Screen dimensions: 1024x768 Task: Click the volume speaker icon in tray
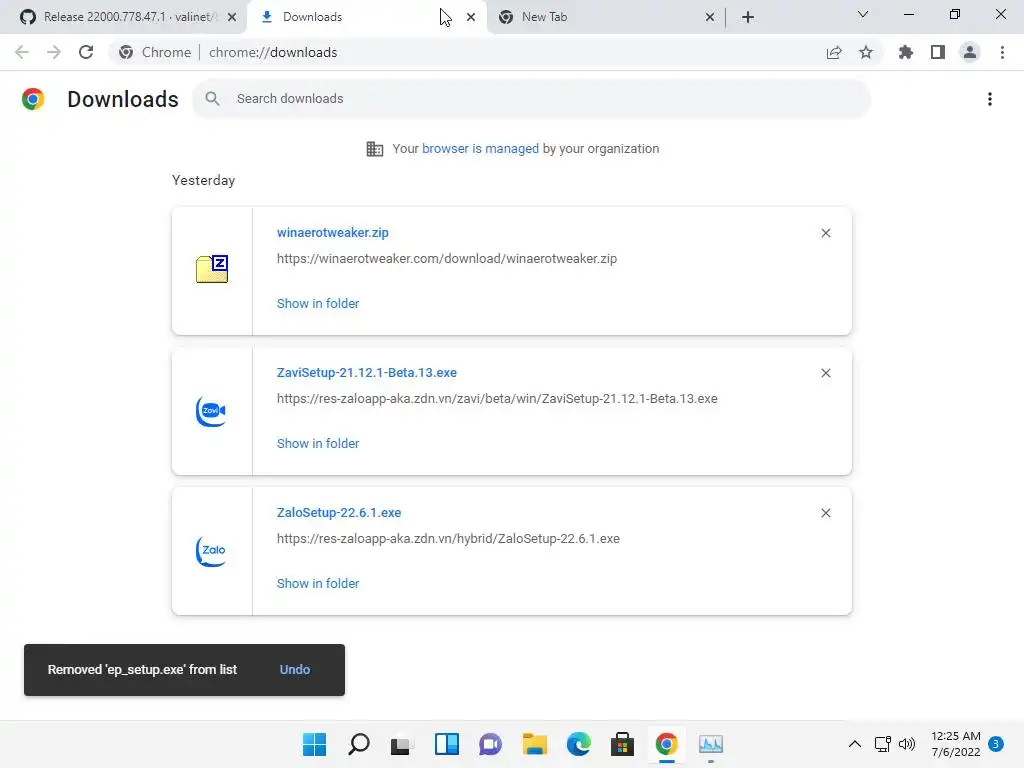[x=907, y=744]
